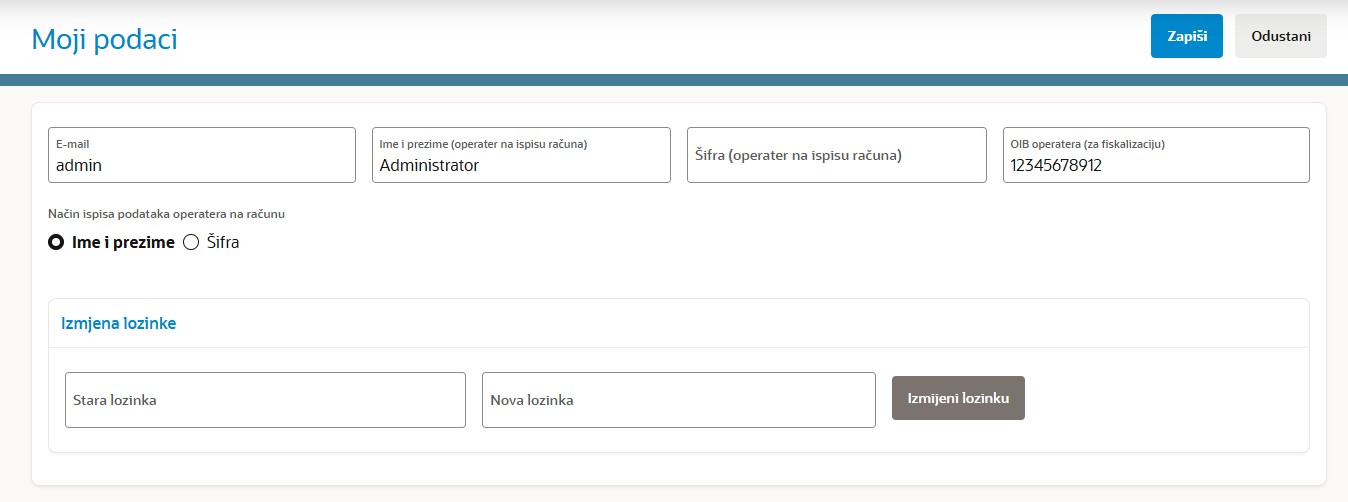Image resolution: width=1348 pixels, height=502 pixels.
Task: Focus the Stara lozinka password field
Action: coord(265,400)
